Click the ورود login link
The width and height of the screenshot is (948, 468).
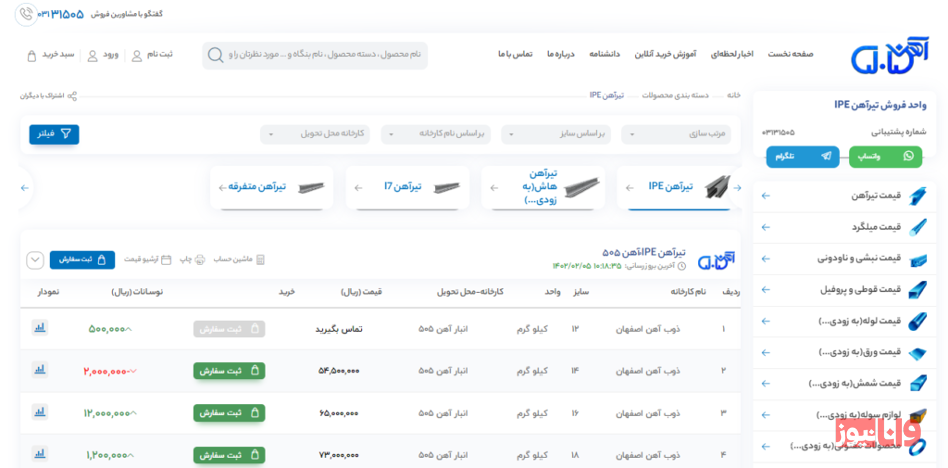[111, 55]
